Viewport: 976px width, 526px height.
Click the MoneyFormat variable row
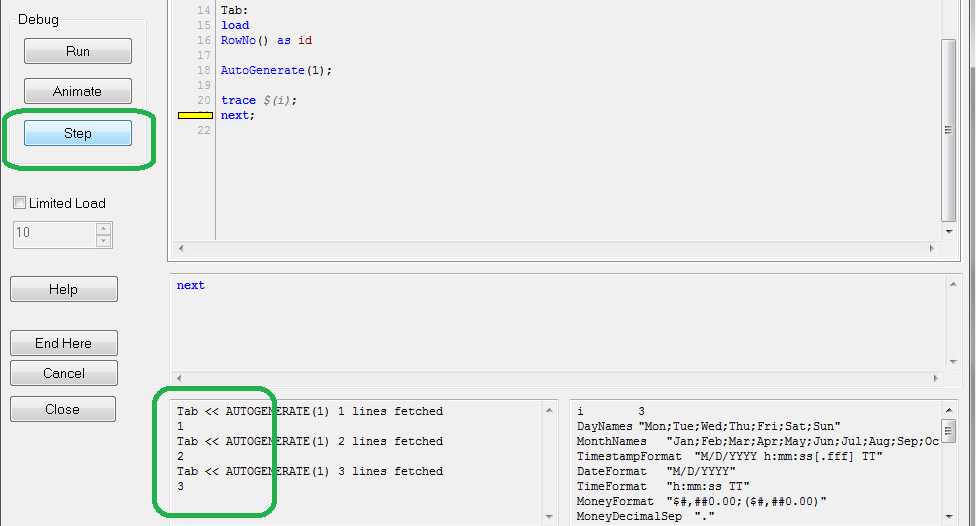pyautogui.click(x=702, y=501)
